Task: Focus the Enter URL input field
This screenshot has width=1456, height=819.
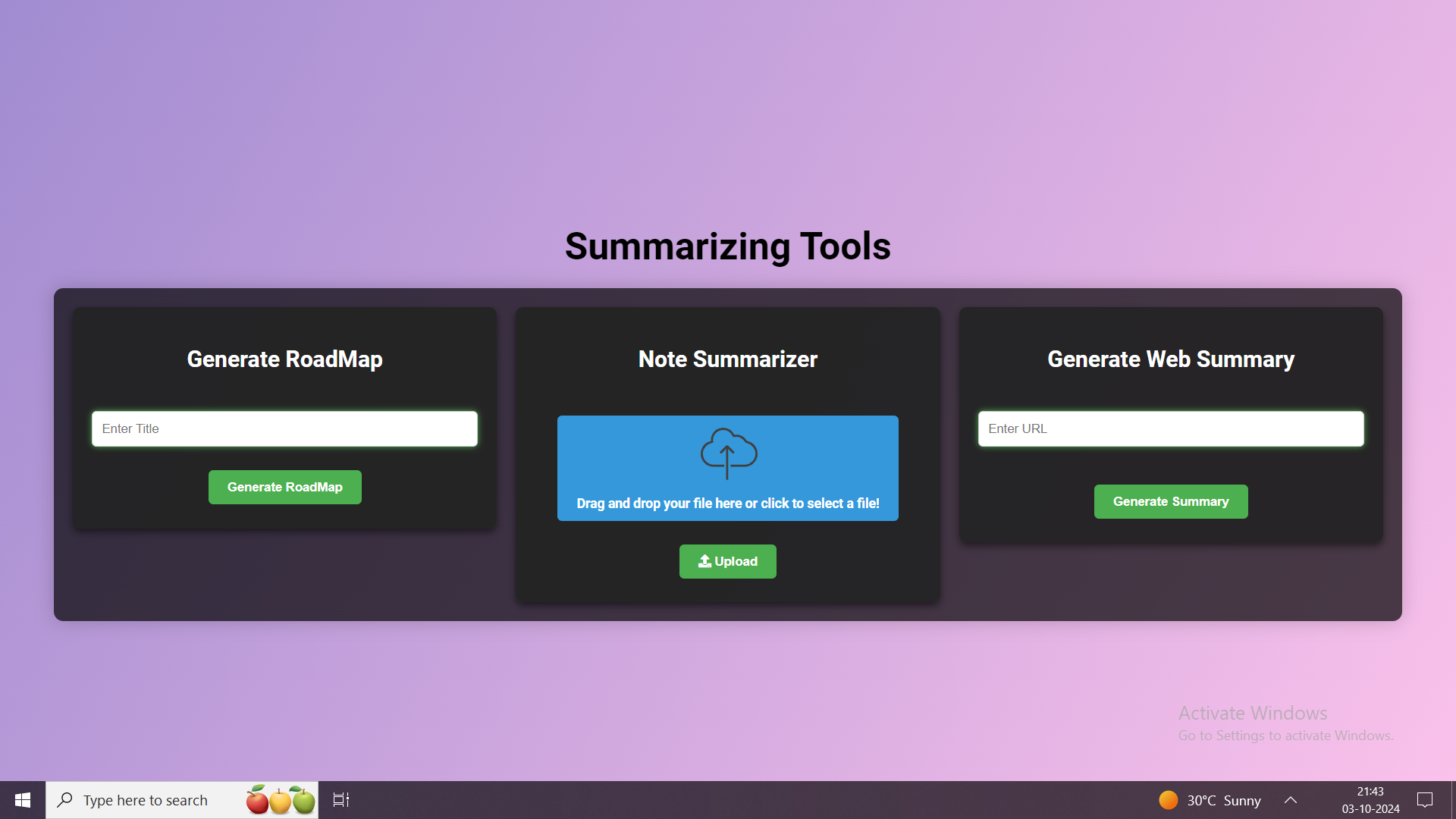Action: coord(1170,428)
